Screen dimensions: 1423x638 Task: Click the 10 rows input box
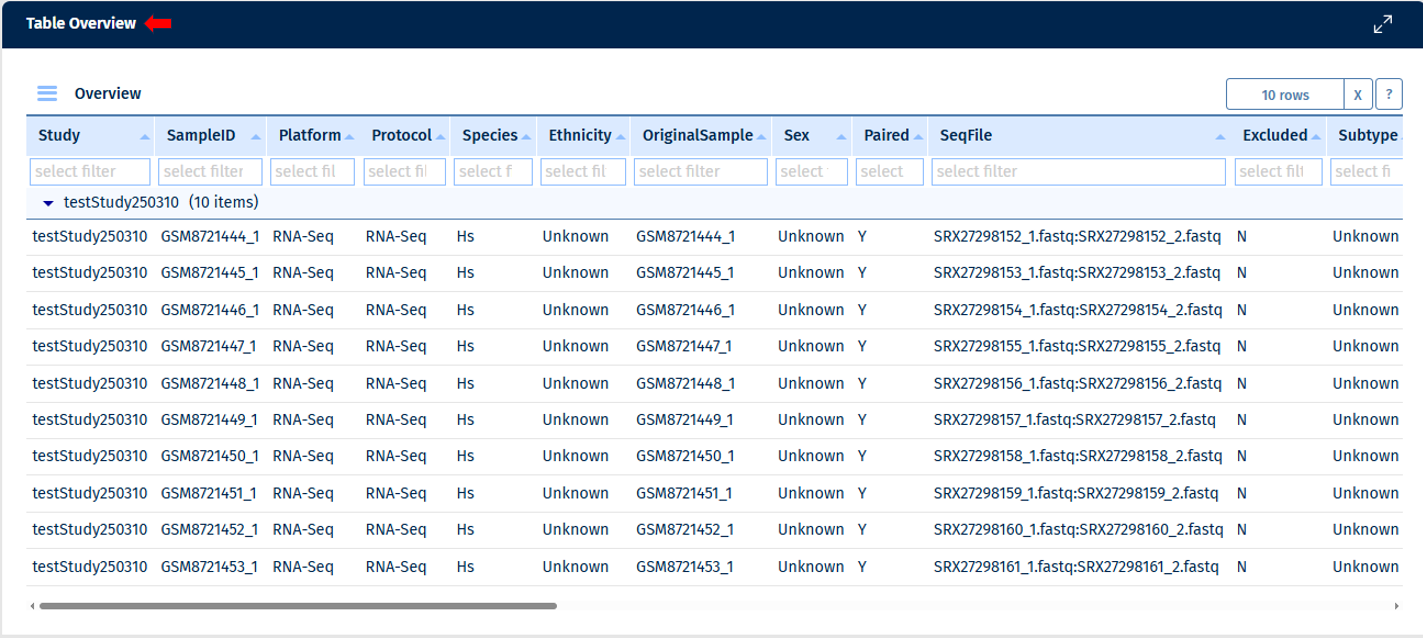pos(1284,95)
